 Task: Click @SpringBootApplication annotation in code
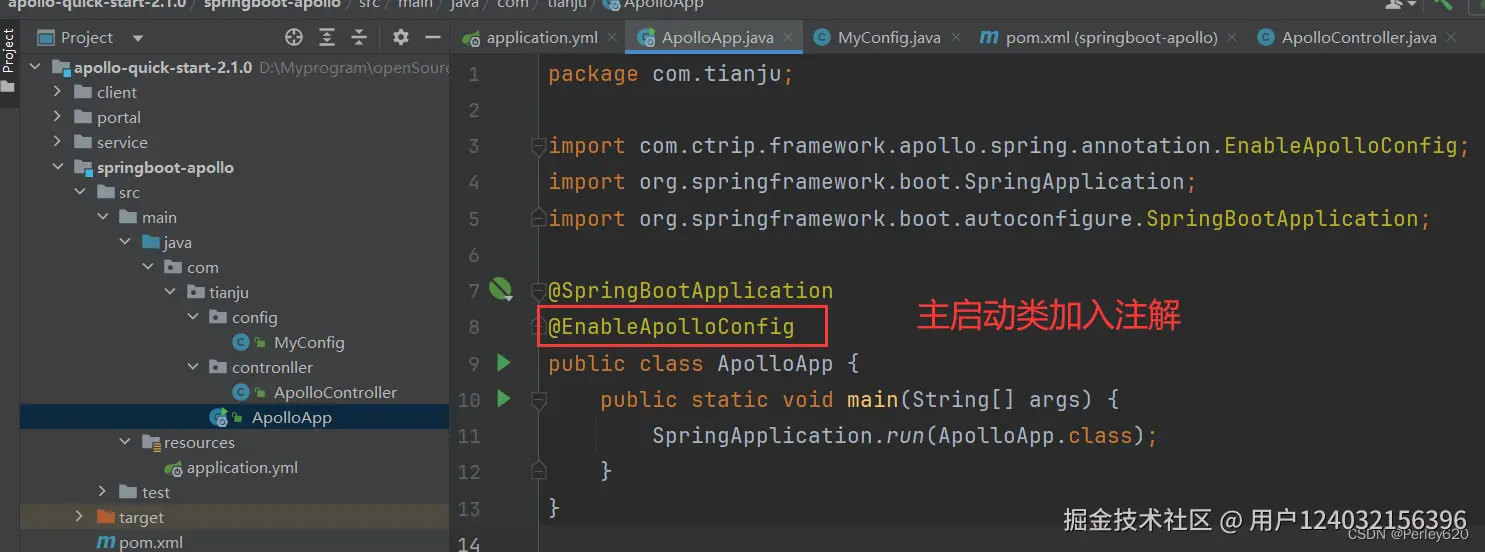tap(690, 291)
